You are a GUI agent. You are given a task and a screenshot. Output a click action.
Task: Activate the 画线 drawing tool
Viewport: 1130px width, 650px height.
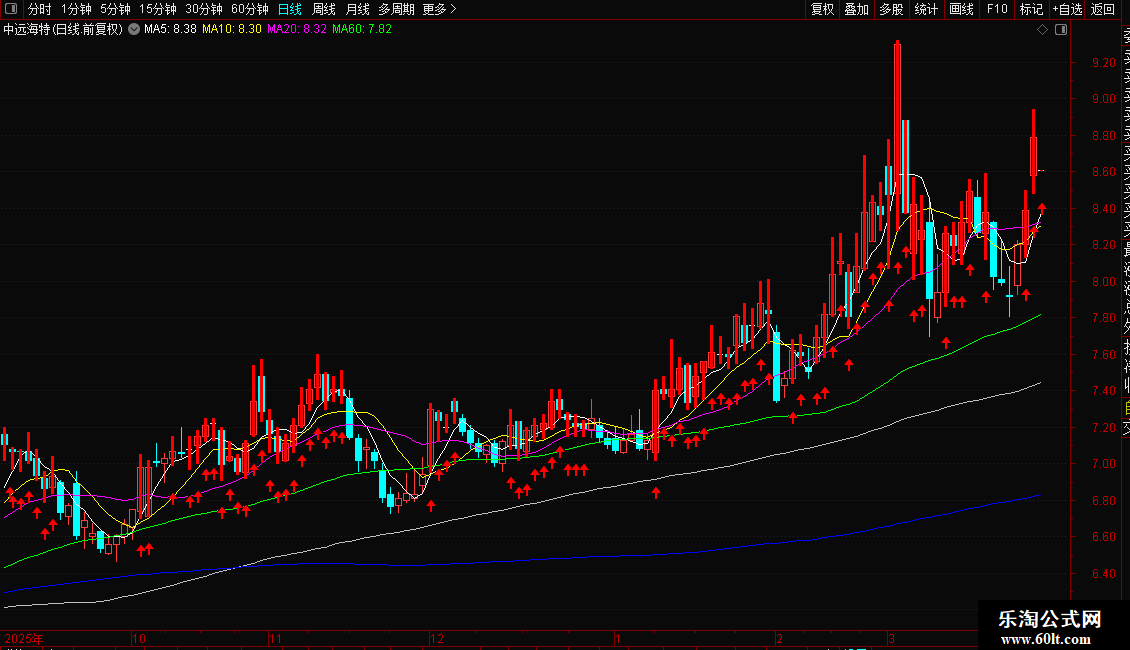[x=961, y=9]
